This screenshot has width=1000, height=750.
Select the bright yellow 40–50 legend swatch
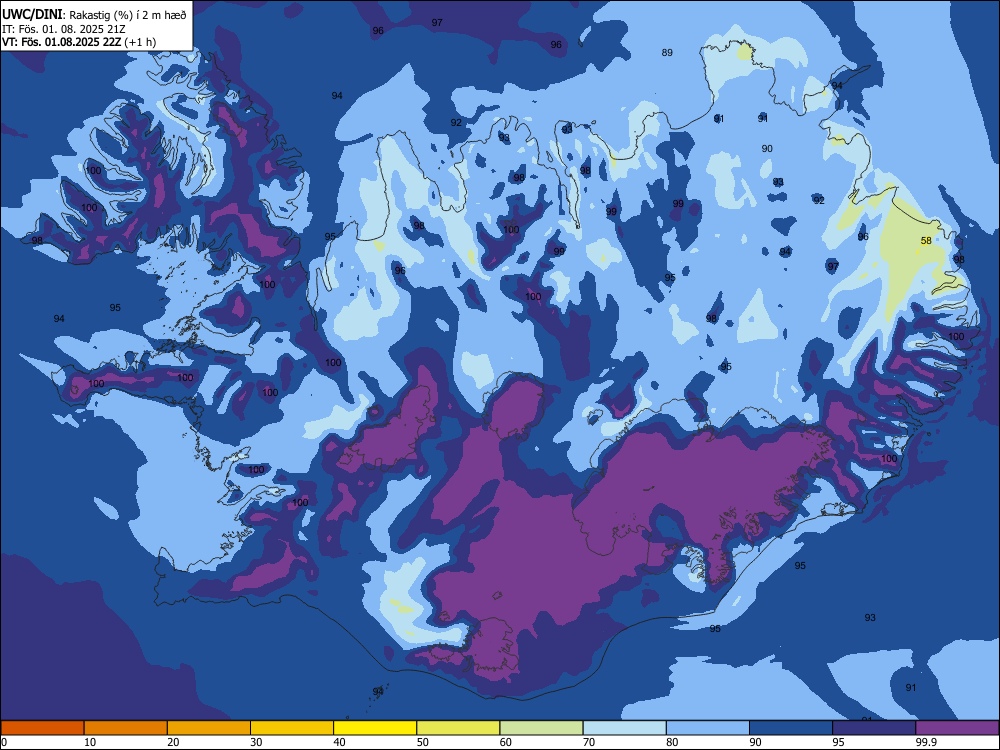[375, 728]
